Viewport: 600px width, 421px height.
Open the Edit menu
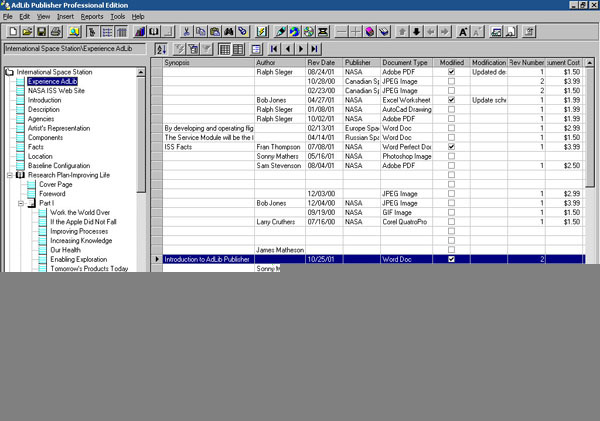[24, 16]
